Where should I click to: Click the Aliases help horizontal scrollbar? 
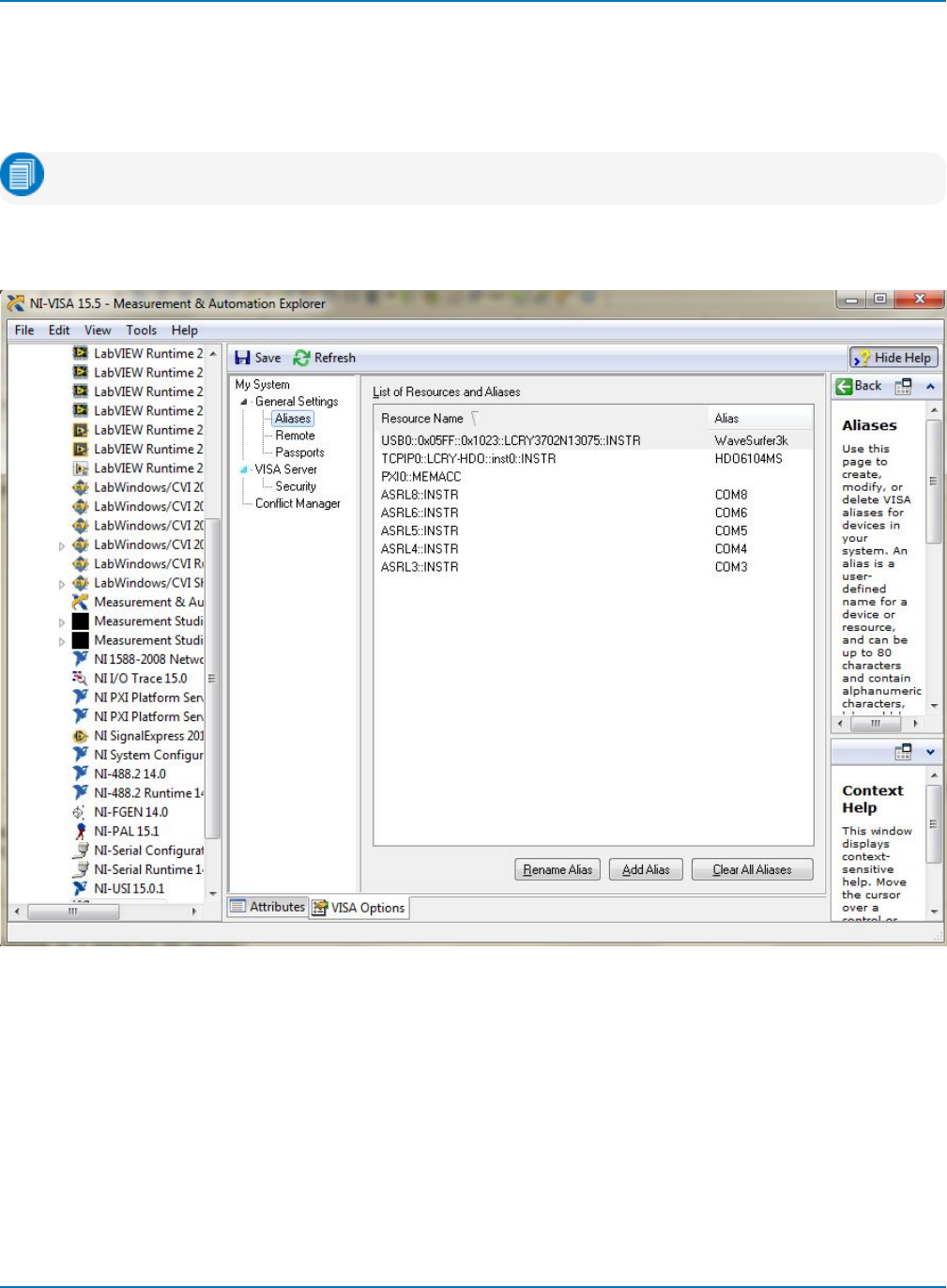click(x=878, y=724)
